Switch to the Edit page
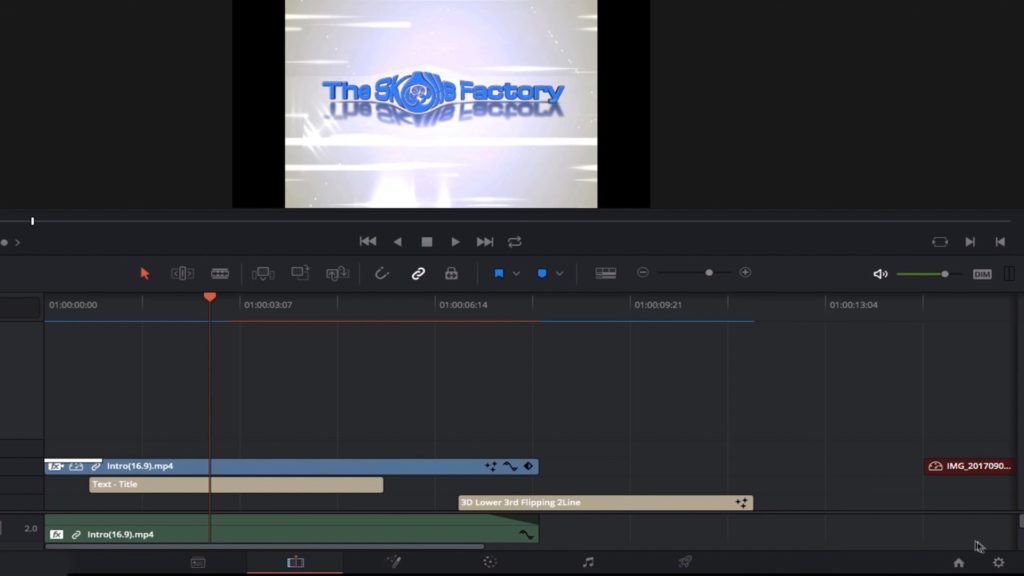Viewport: 1024px width, 576px height. point(295,562)
